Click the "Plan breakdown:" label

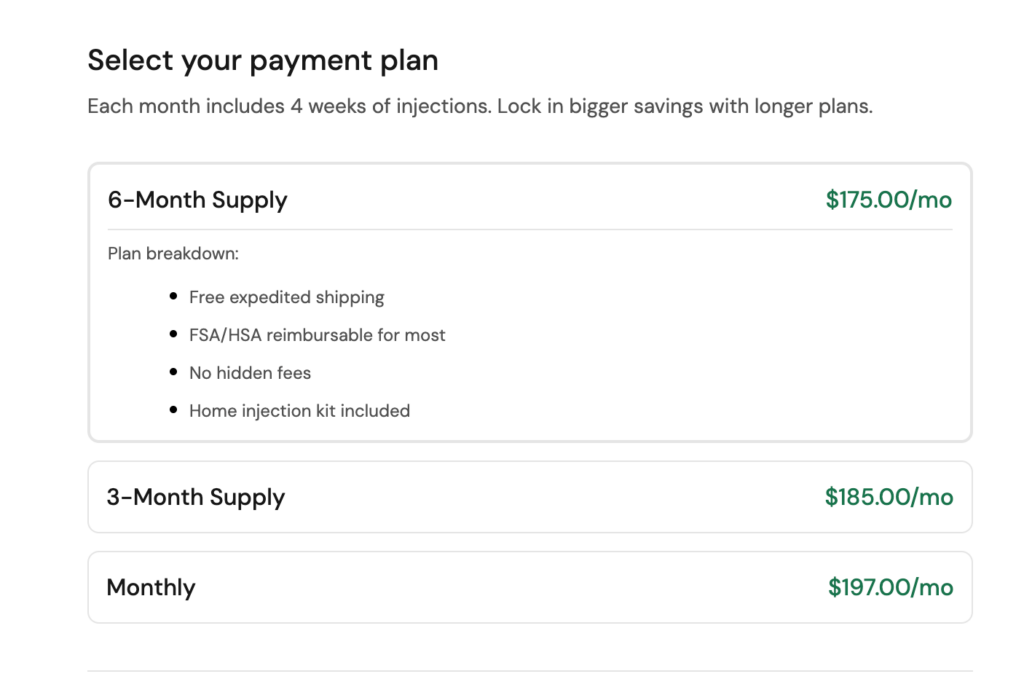173,254
